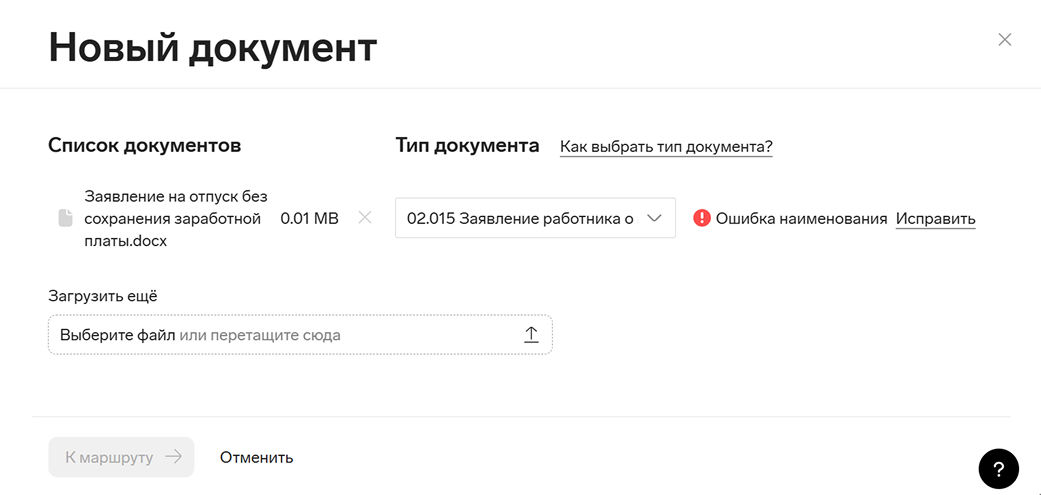Click the arrow inside К маршруту button
Image resolution: width=1041 pixels, height=495 pixels.
pyautogui.click(x=173, y=457)
